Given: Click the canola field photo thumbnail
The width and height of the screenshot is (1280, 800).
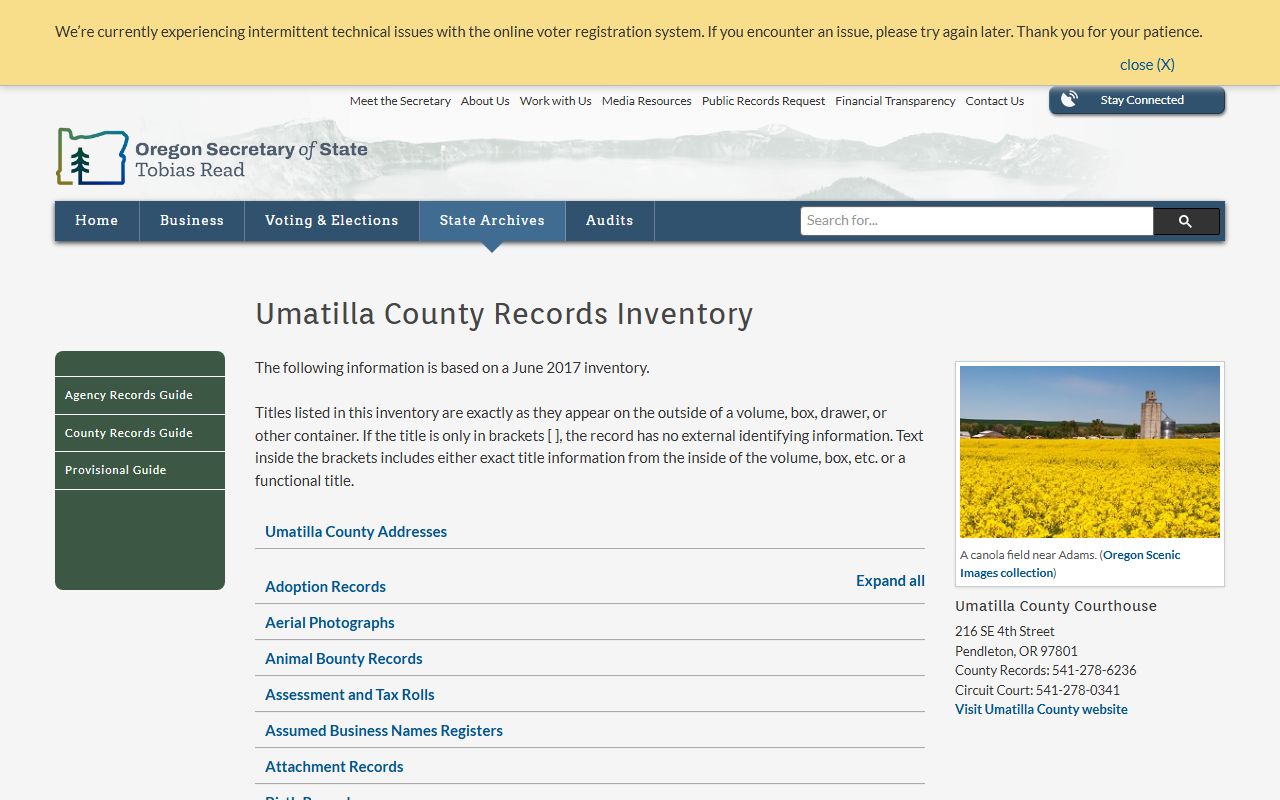Looking at the screenshot, I should click(x=1090, y=452).
